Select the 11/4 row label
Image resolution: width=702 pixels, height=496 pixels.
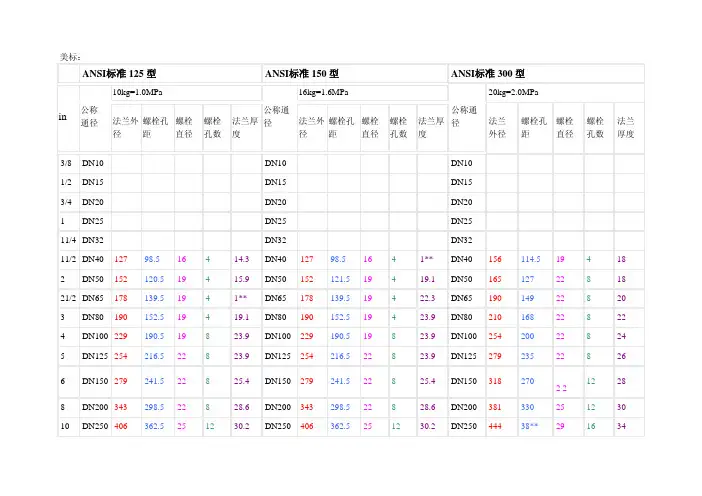[66, 240]
